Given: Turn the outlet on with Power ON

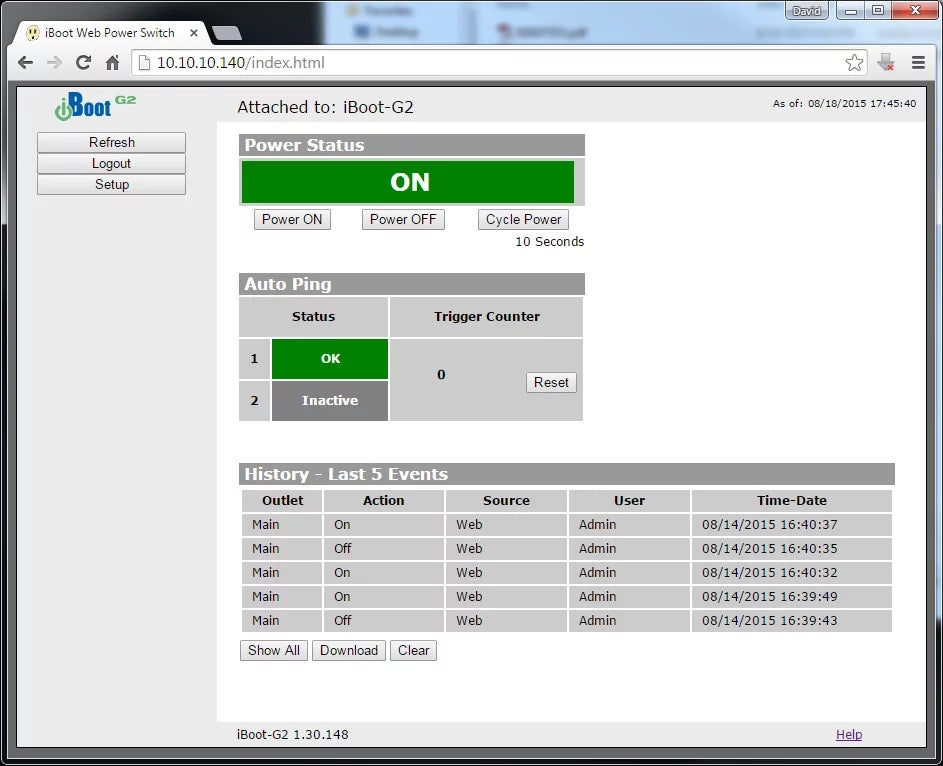Looking at the screenshot, I should point(292,219).
